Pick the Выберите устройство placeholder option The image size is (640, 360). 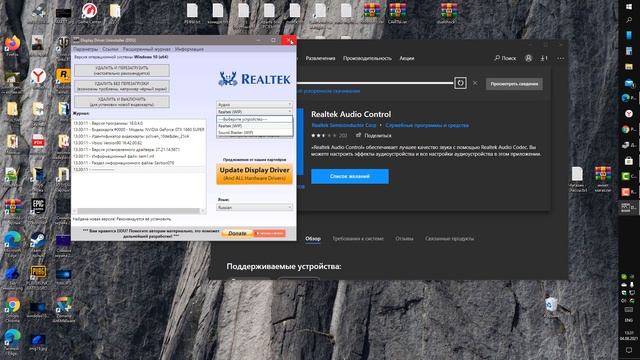tap(254, 120)
